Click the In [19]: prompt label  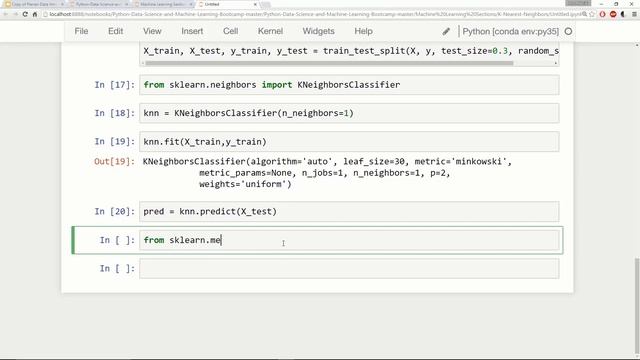[114, 142]
